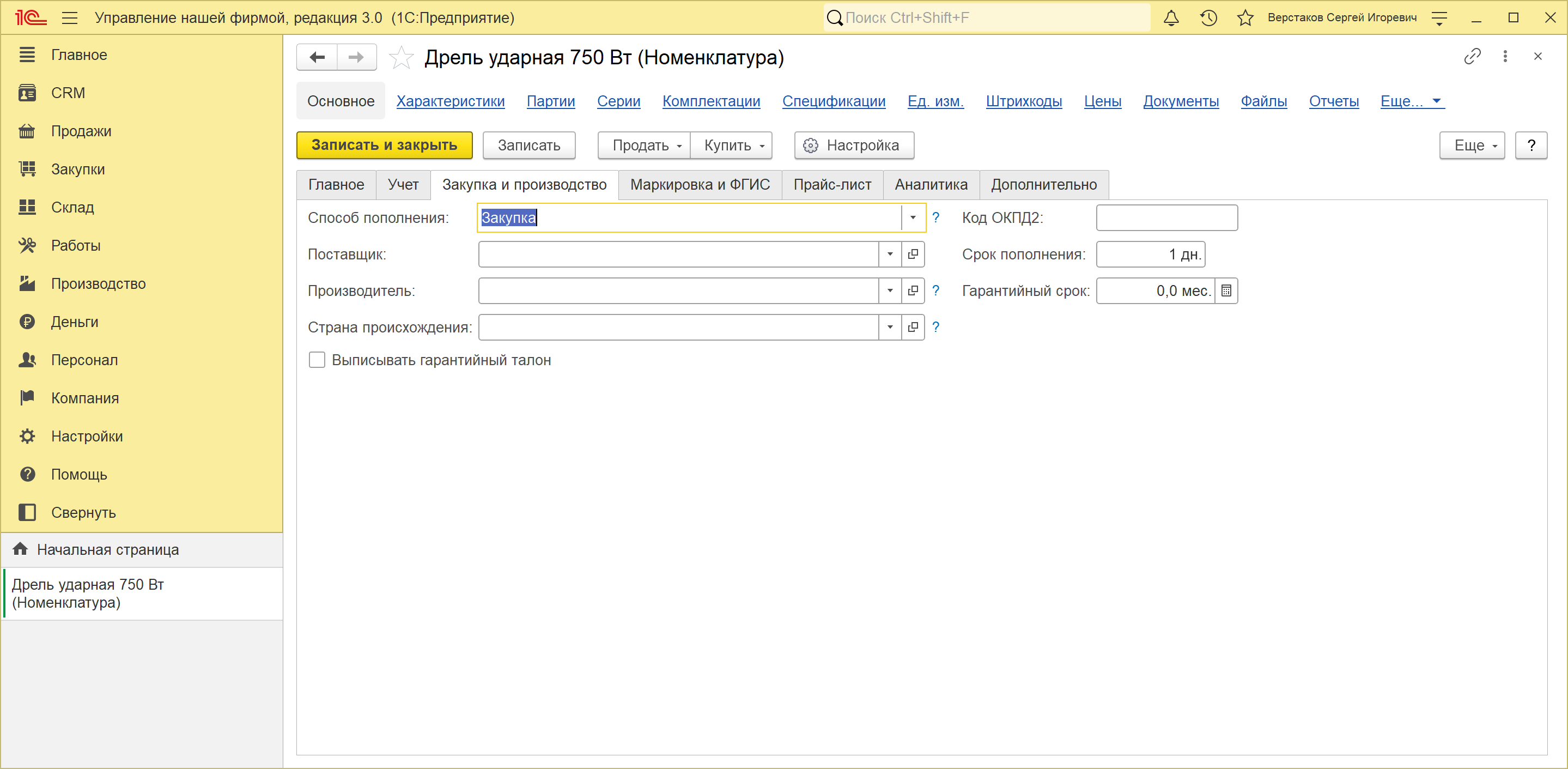Show help for Способ пополнения
This screenshot has height=769, width=1568.
click(x=935, y=218)
